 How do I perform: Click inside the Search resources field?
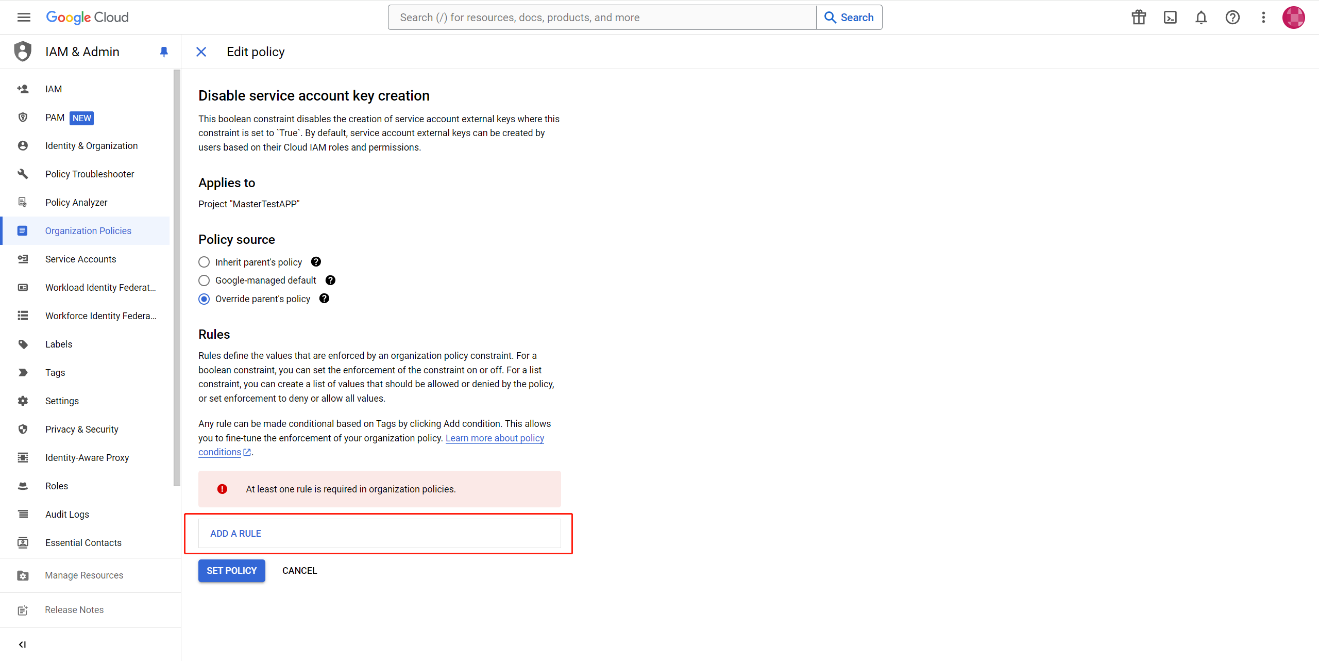click(600, 17)
